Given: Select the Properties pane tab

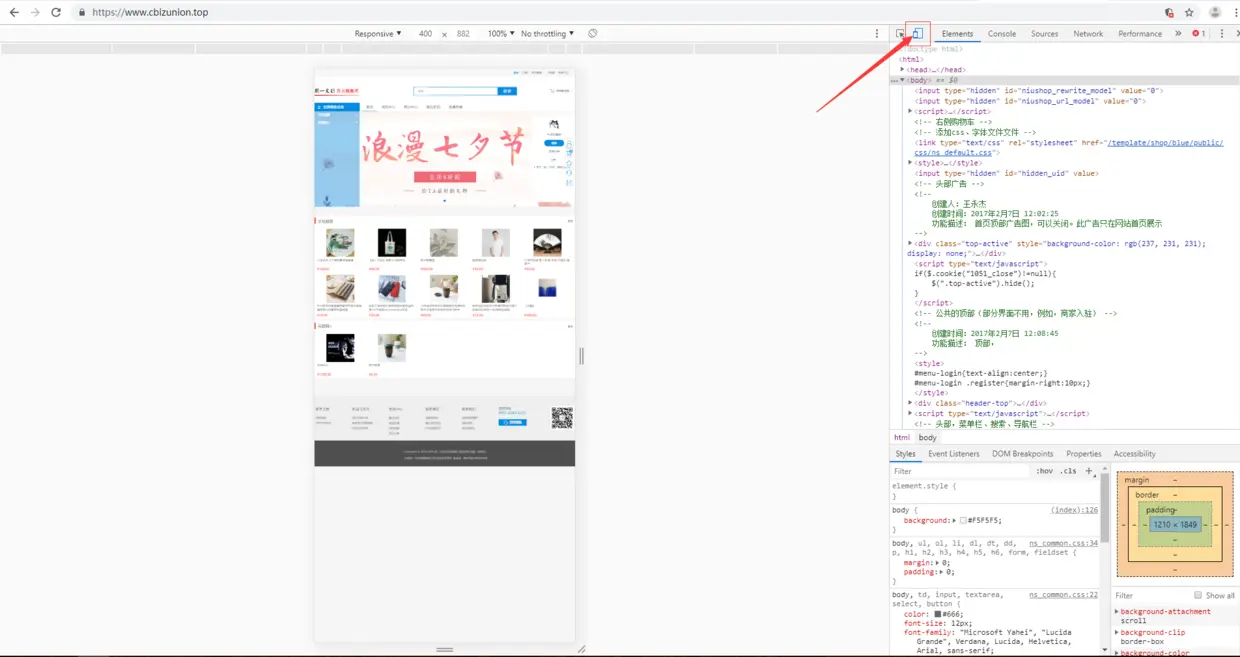Looking at the screenshot, I should click(x=1083, y=453).
